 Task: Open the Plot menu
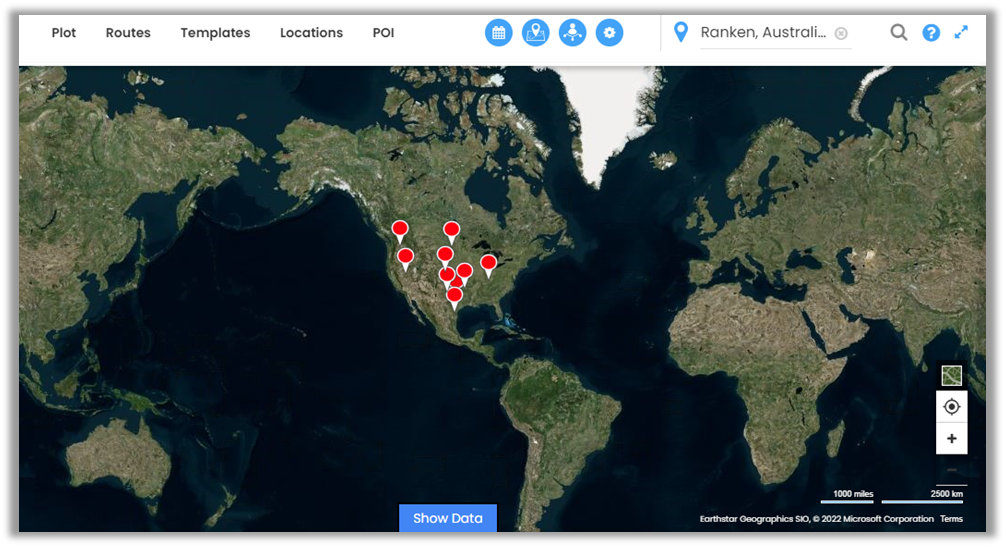pos(64,33)
